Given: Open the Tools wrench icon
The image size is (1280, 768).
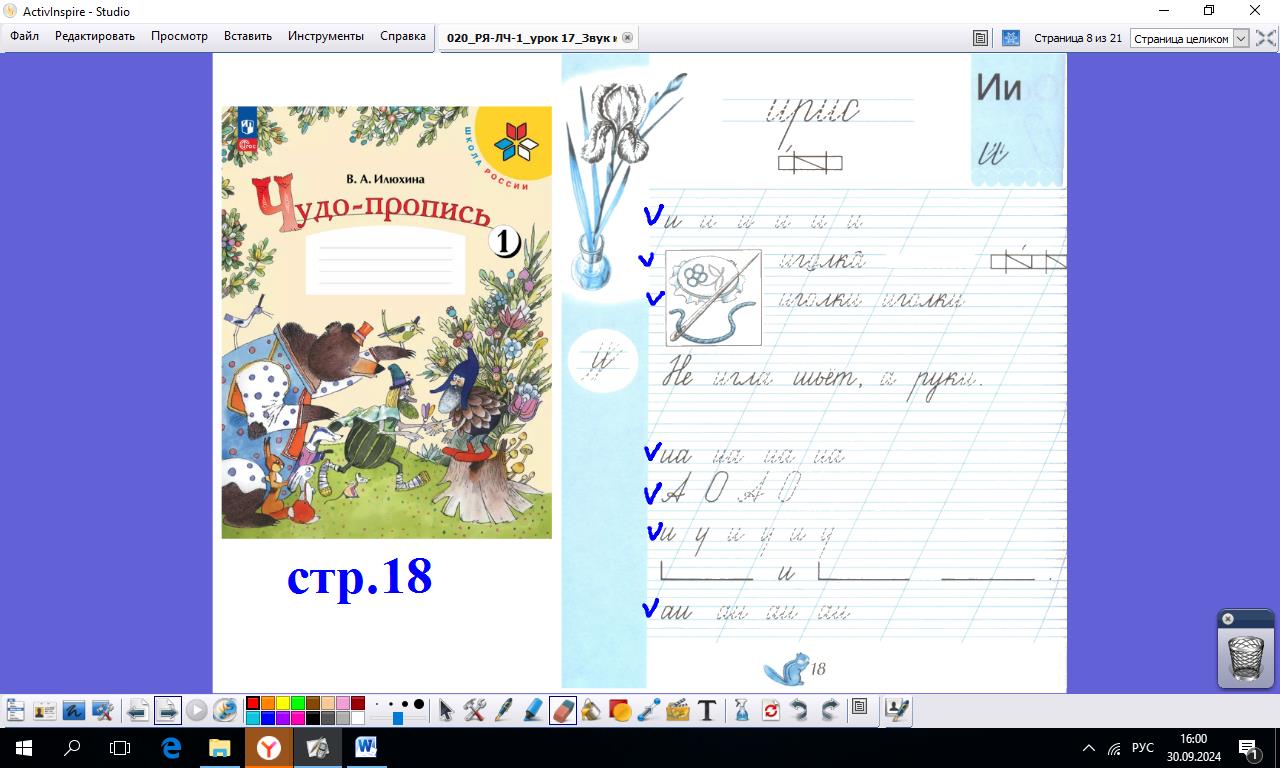Looking at the screenshot, I should 475,711.
